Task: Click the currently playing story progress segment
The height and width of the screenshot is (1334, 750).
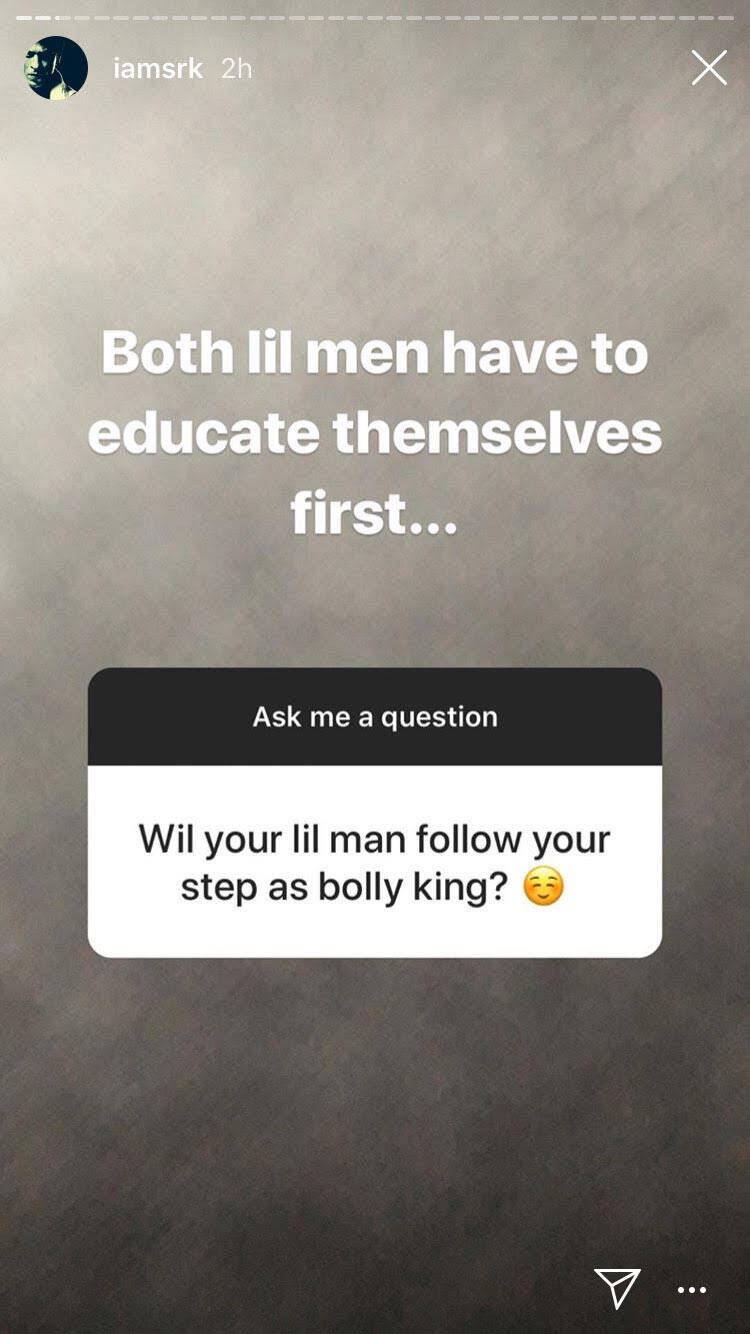Action: [63, 18]
